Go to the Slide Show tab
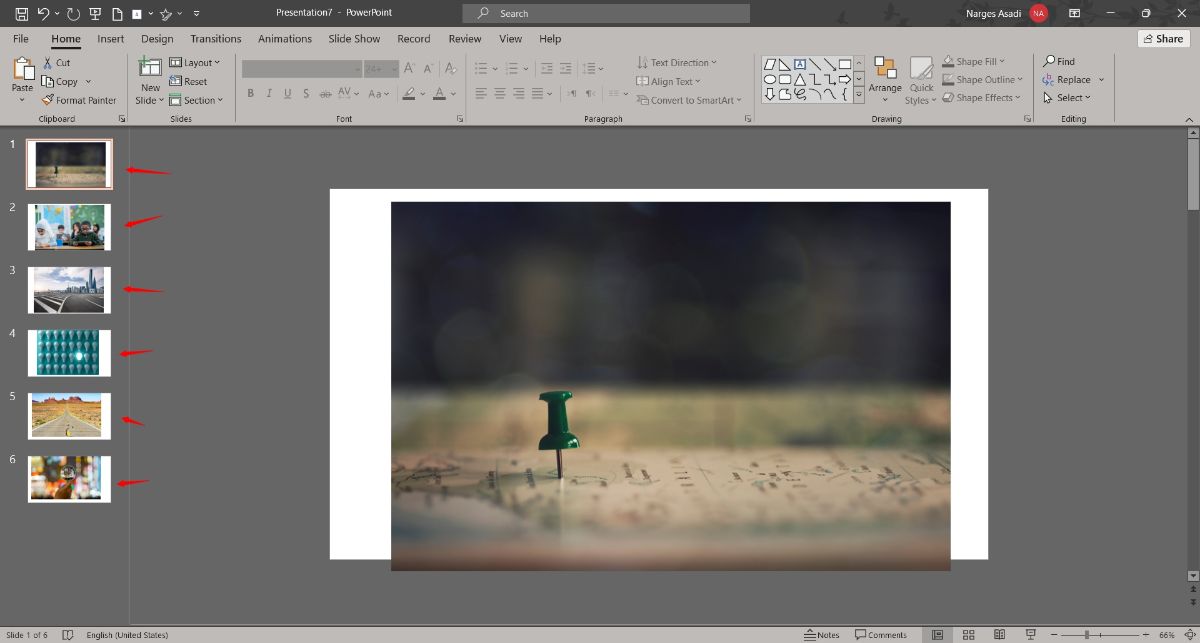 point(354,39)
